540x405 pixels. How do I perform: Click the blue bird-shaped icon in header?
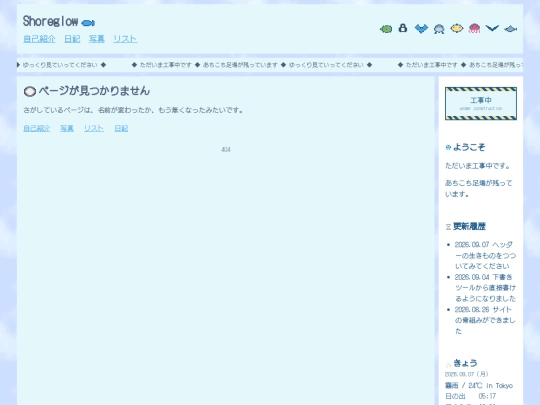pyautogui.click(x=421, y=29)
